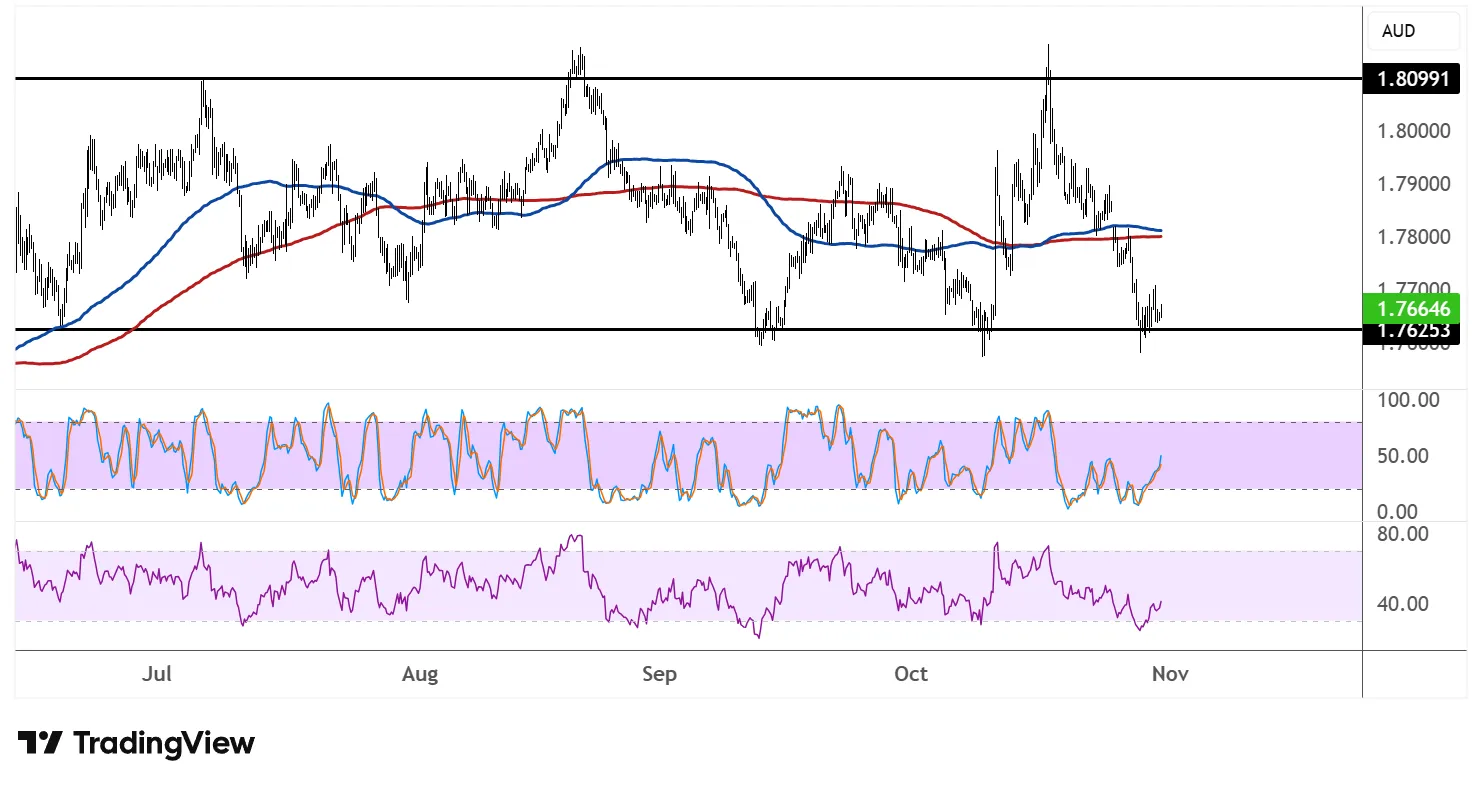Screen dimensions: 1482x788
Task: Click the 80.00 RSI scale label
Action: (1410, 534)
